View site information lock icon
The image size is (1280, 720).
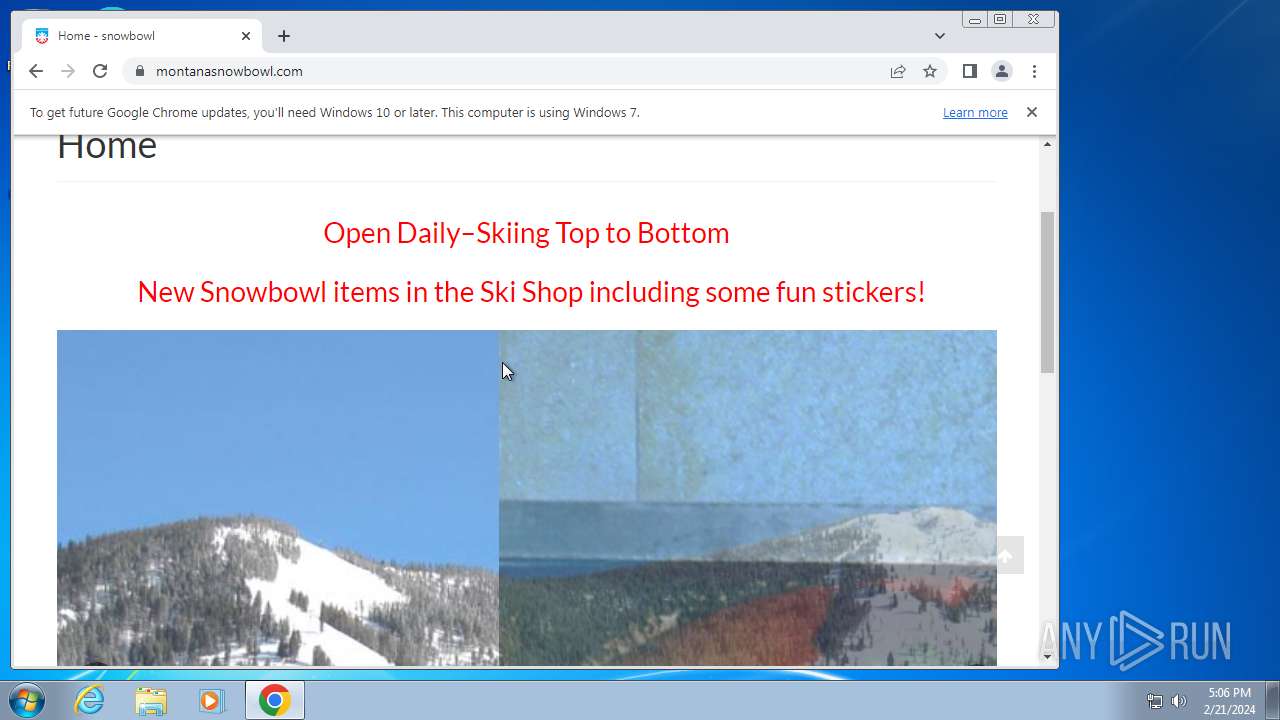tap(139, 71)
